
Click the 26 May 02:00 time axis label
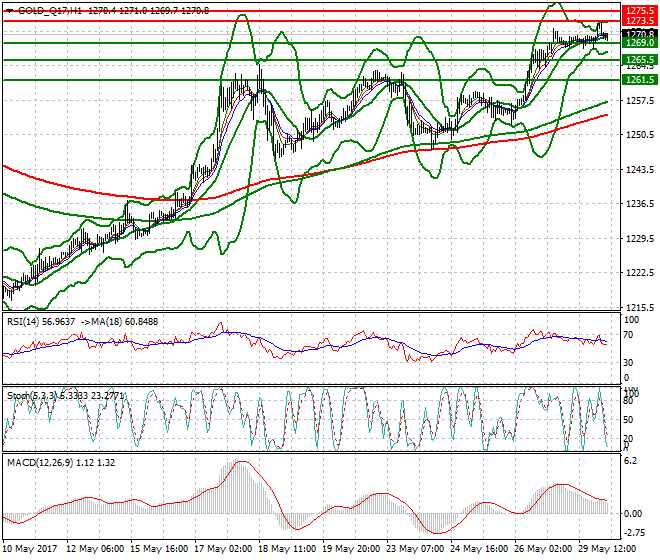(543, 549)
